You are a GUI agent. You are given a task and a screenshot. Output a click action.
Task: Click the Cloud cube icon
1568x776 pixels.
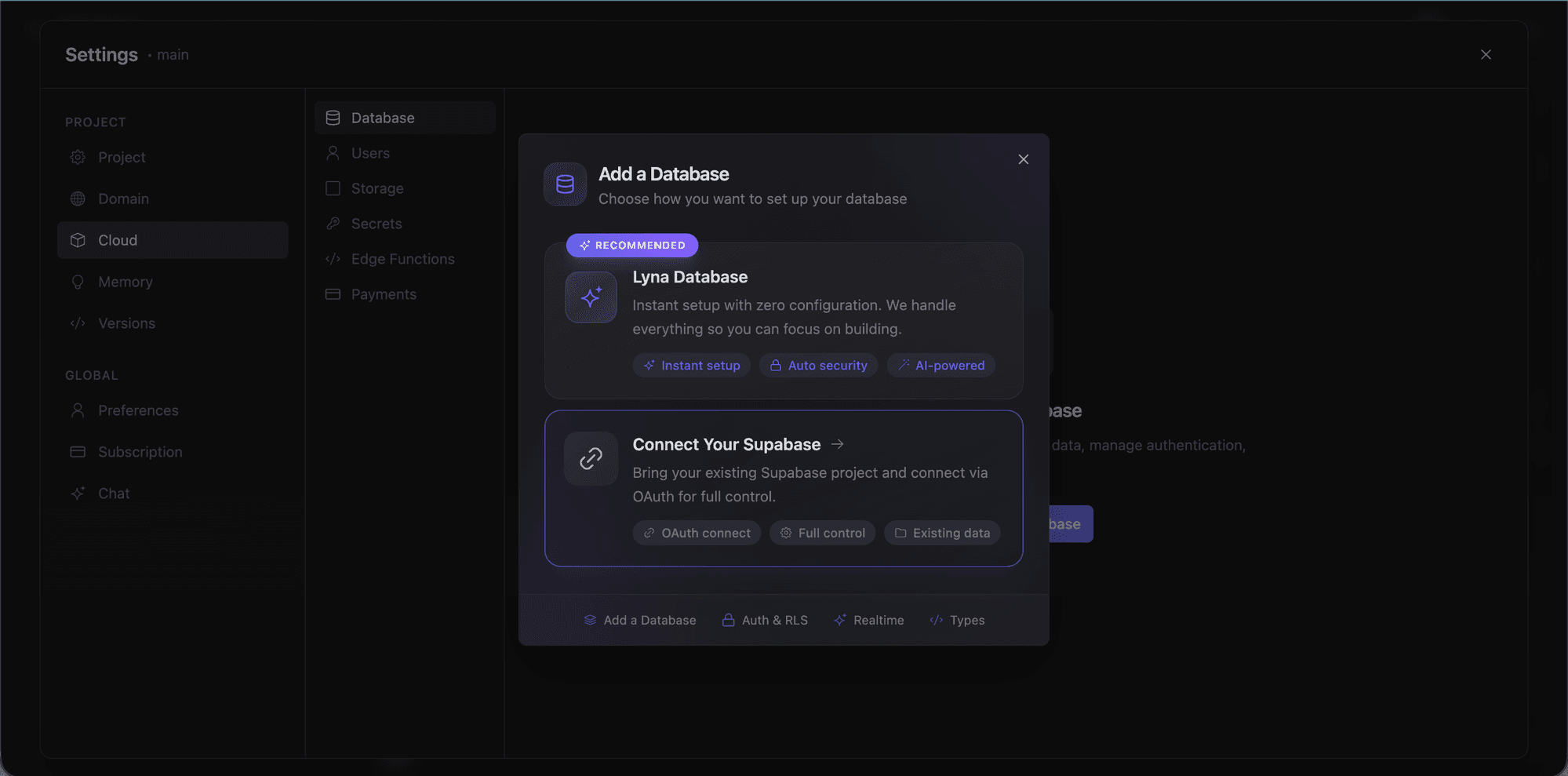click(x=78, y=240)
